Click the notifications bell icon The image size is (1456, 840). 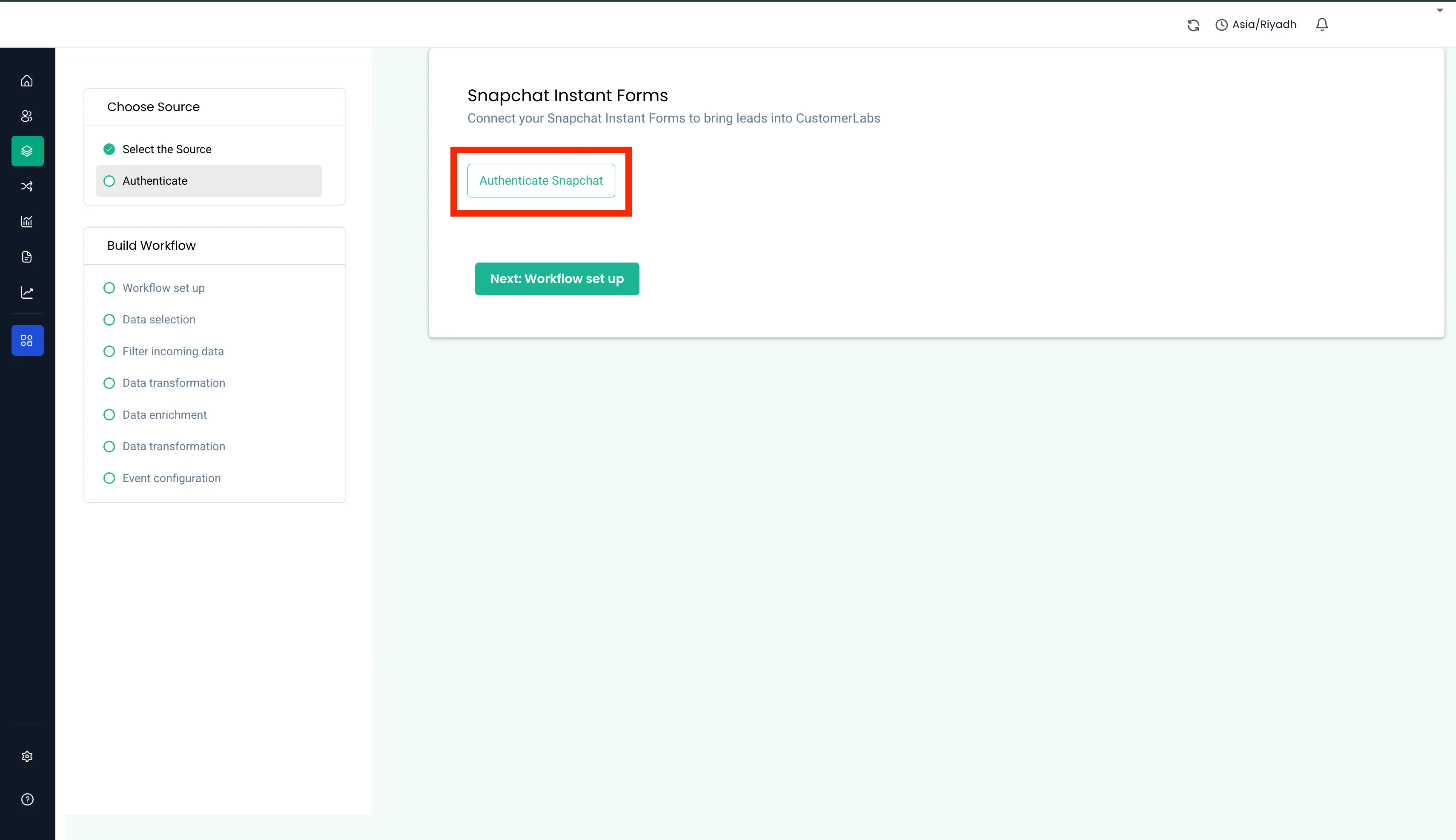(1322, 24)
